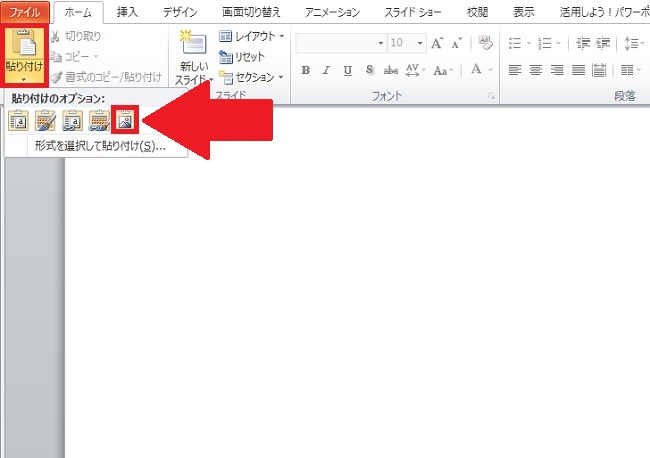This screenshot has width=650, height=458.
Task: Click リセット button
Action: (242, 56)
